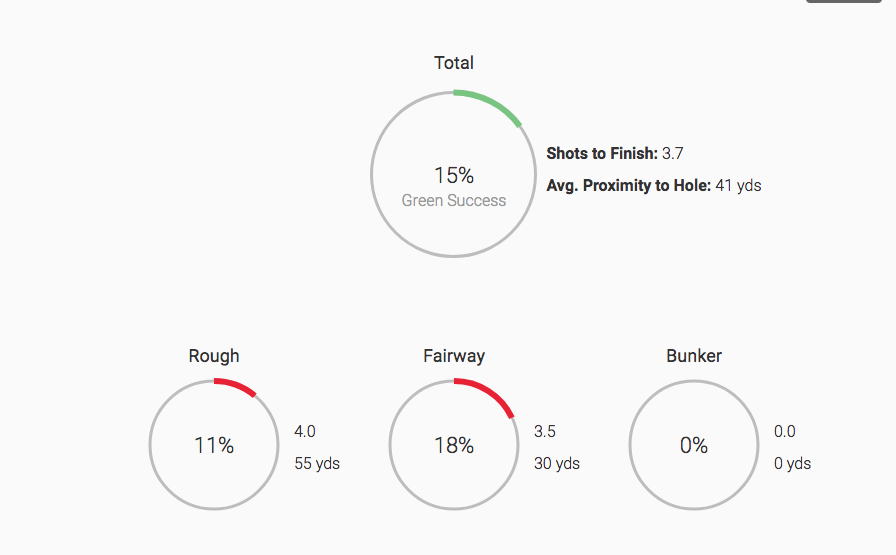Select the Bunker heading
Viewport: 896px width, 555px height.
[694, 356]
